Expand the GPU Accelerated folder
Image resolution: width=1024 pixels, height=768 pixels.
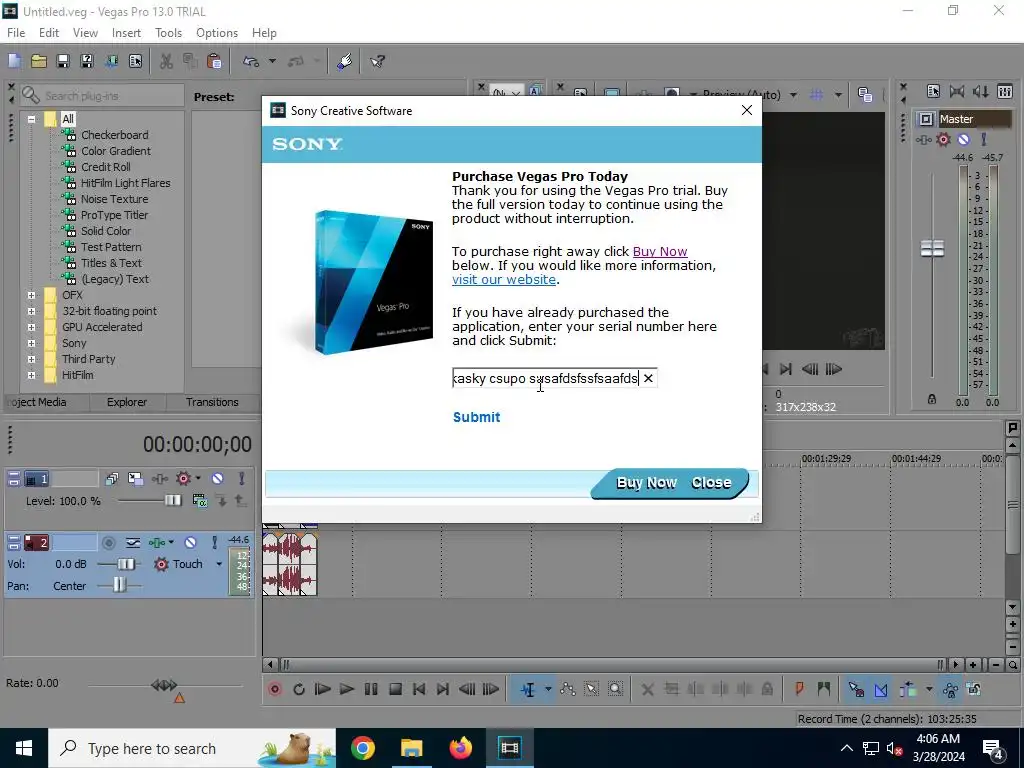point(31,327)
